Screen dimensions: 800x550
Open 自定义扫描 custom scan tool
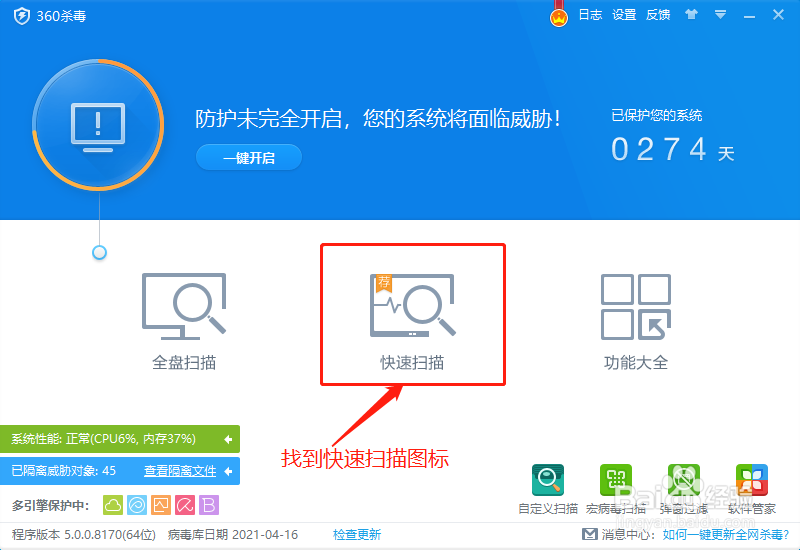548,489
